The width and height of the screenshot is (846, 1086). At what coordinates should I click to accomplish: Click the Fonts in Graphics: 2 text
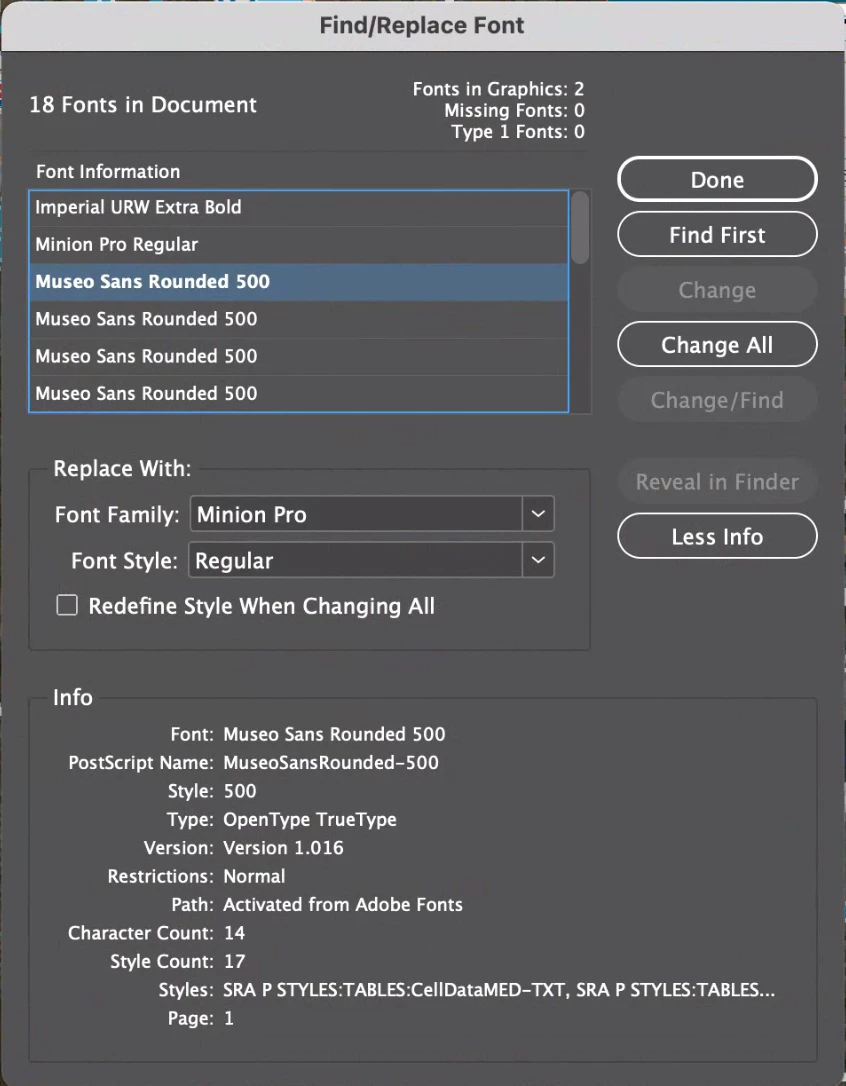coord(498,89)
